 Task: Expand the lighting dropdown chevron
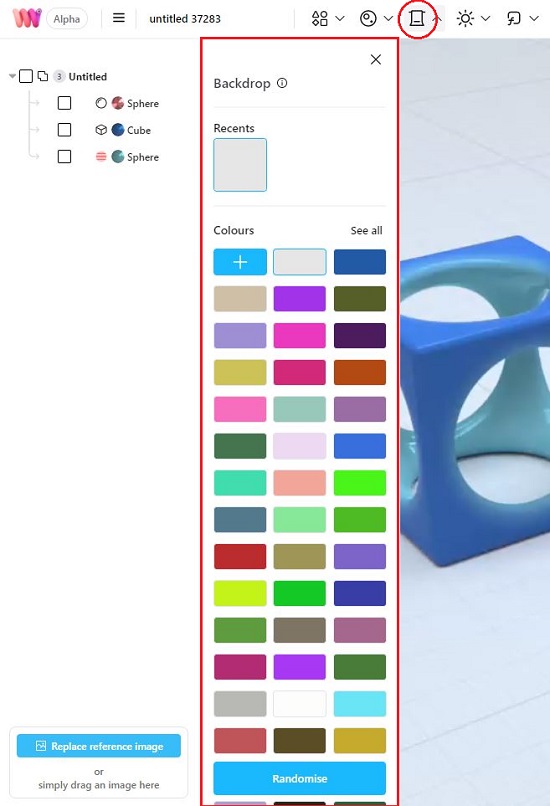coord(485,19)
